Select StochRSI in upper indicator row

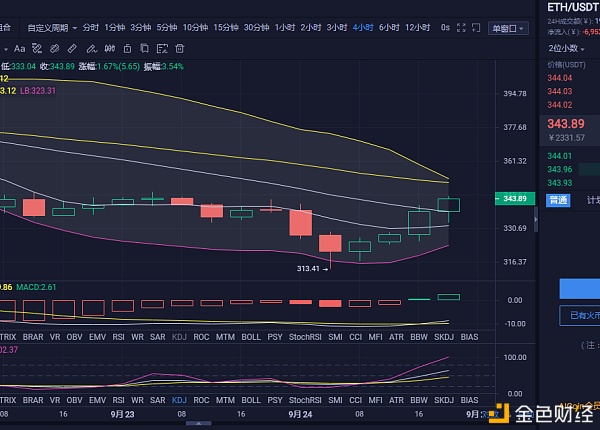305,337
